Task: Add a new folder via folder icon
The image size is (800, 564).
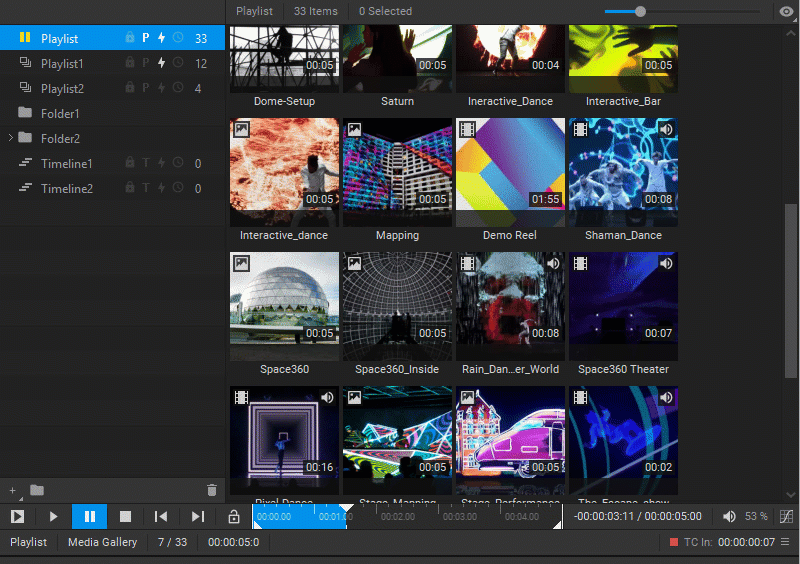Action: point(37,491)
